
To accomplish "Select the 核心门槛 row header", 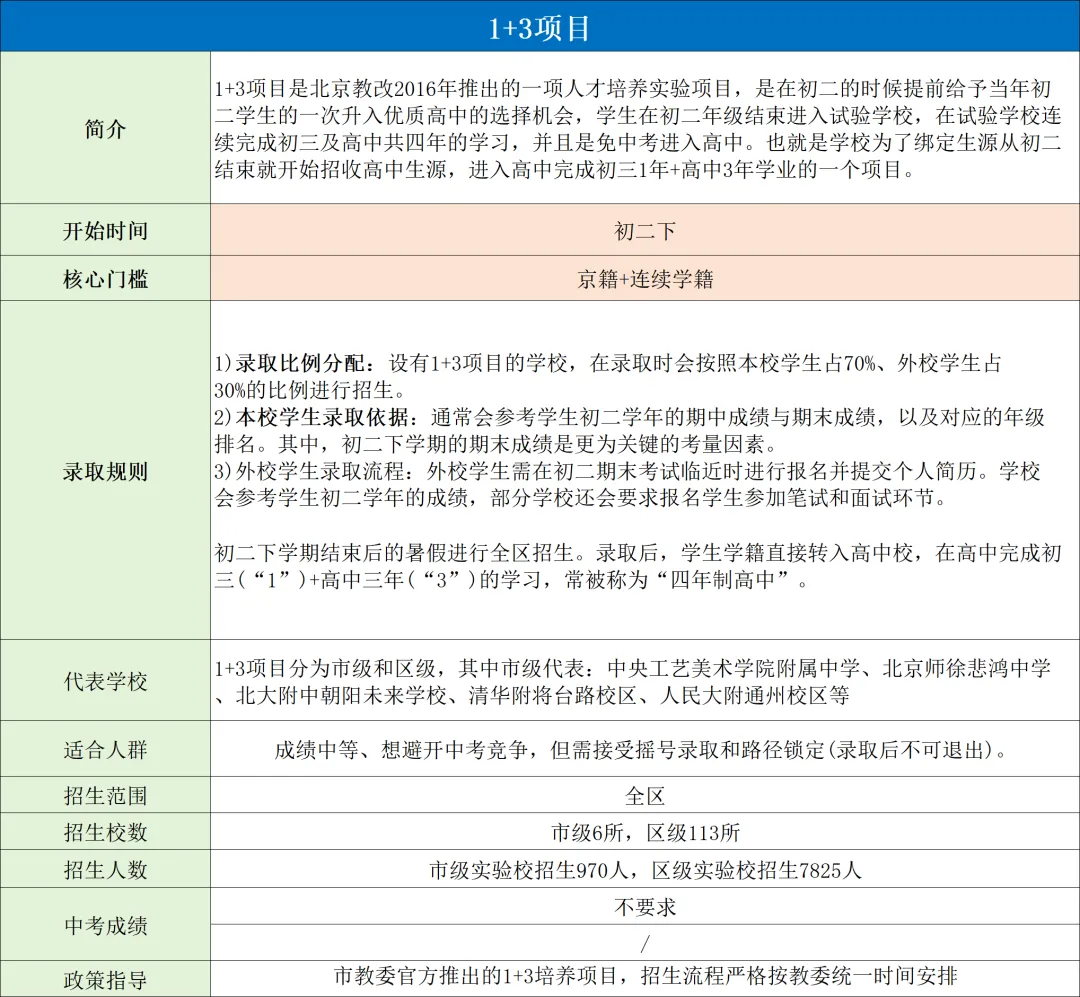I will 105,278.
